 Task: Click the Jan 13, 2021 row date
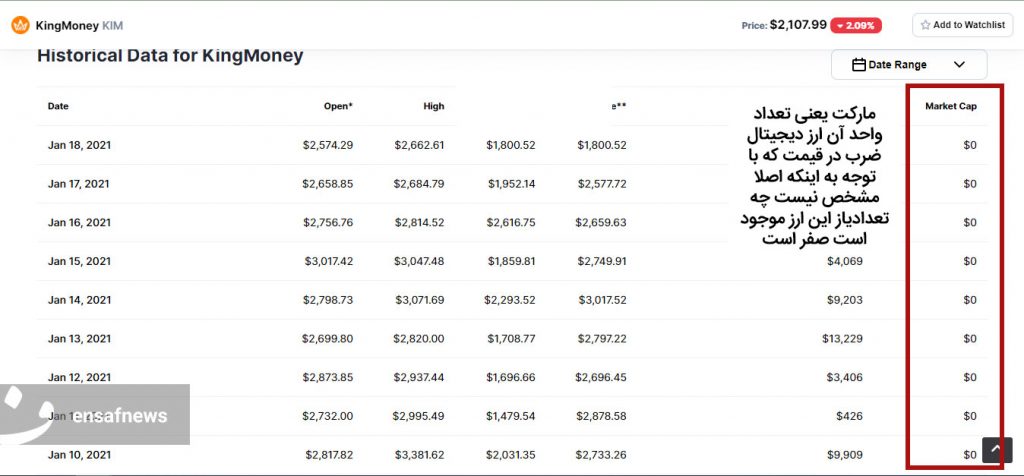click(79, 339)
